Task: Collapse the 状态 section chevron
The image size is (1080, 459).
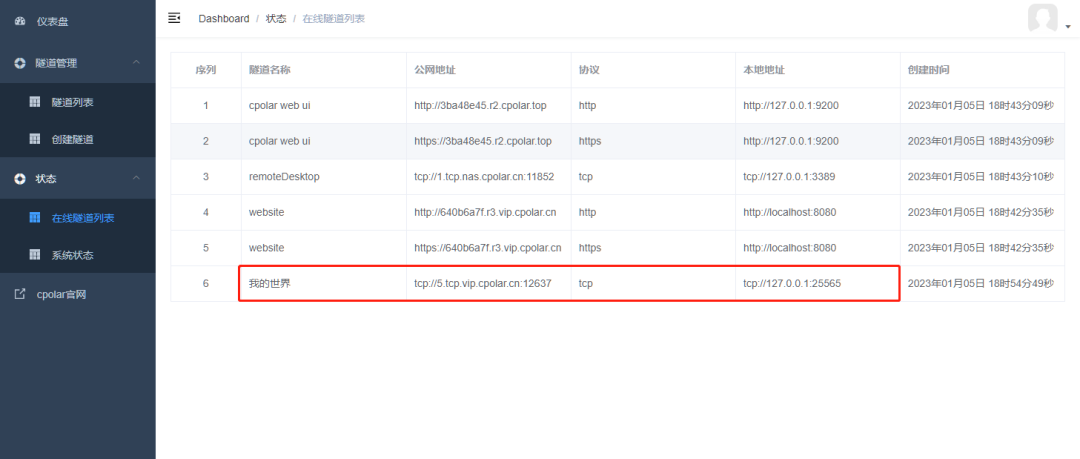Action: (x=136, y=178)
